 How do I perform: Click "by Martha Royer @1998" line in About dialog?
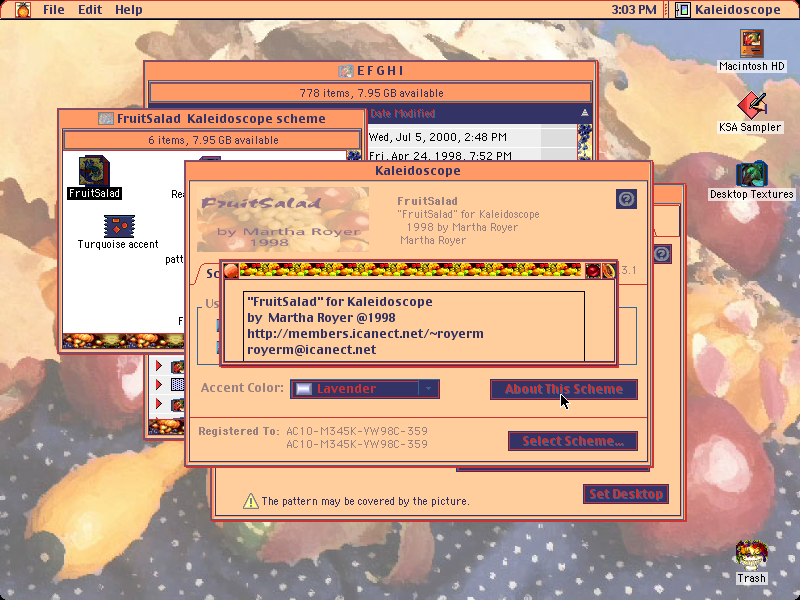pyautogui.click(x=321, y=317)
